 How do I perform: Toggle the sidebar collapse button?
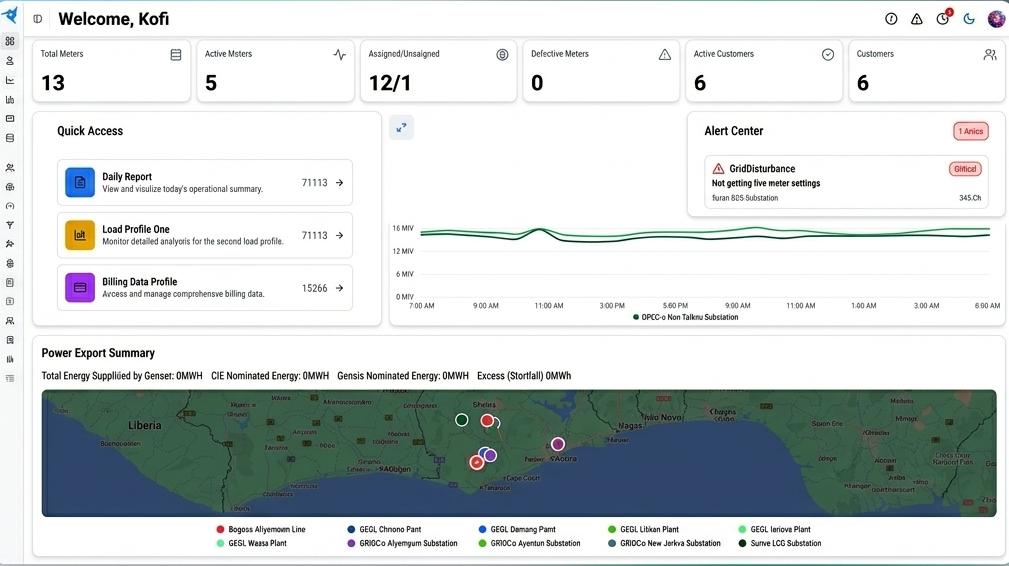pyautogui.click(x=38, y=19)
